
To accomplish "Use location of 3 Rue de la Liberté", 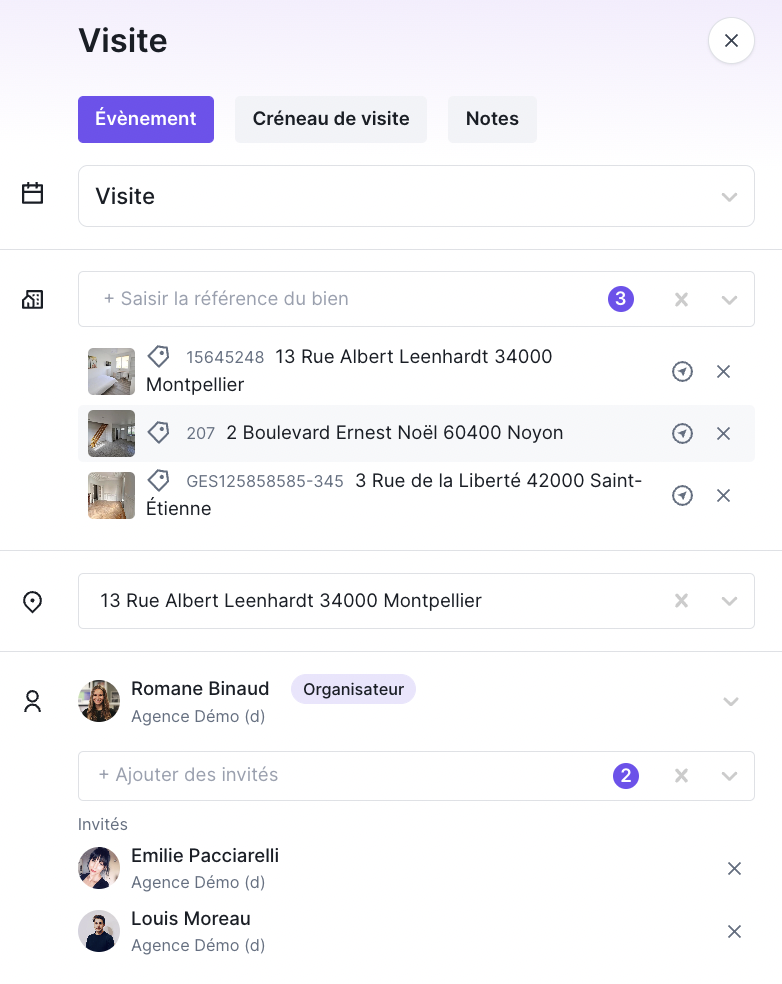I will pos(682,496).
